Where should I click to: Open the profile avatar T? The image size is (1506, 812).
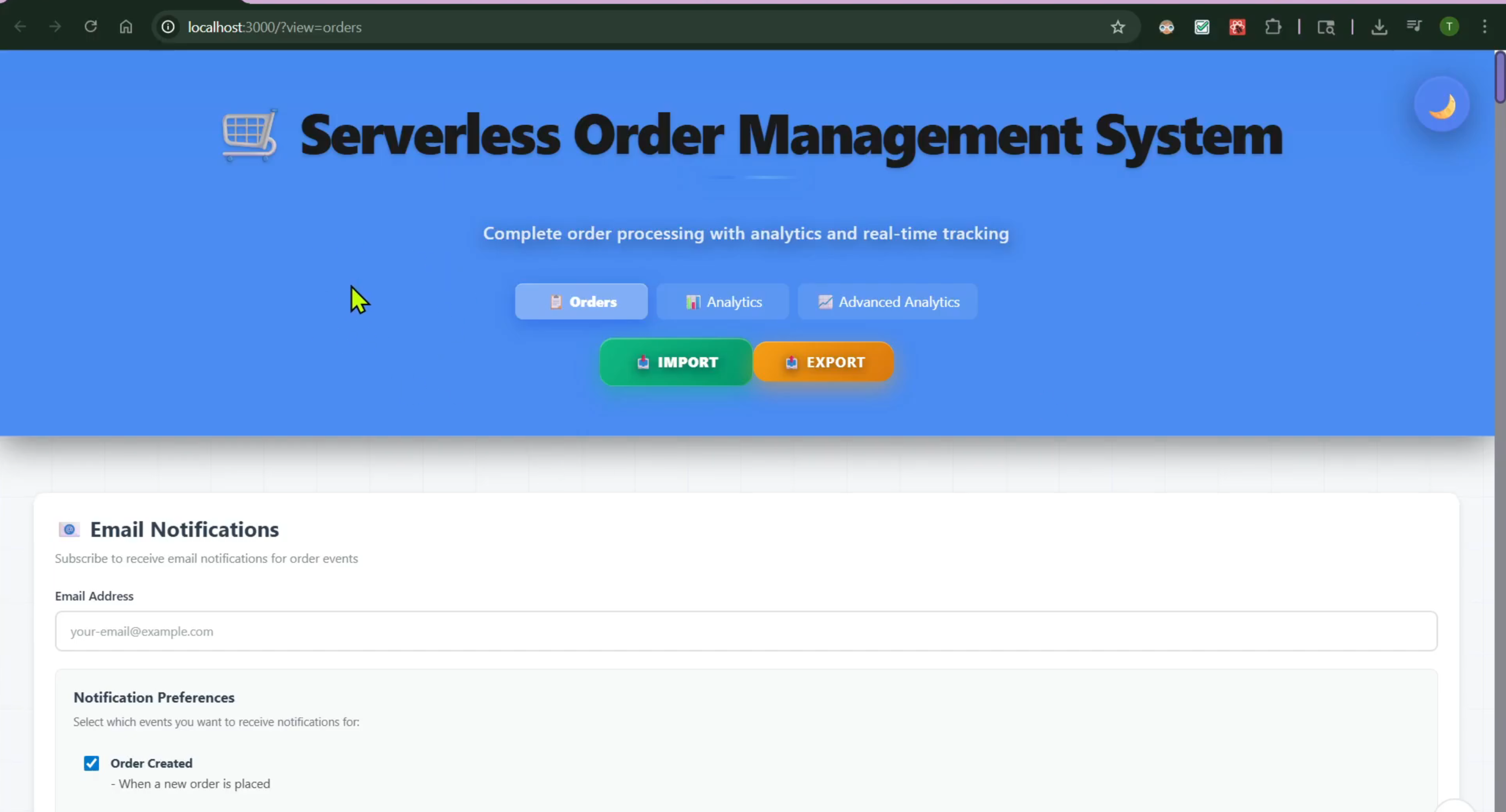tap(1449, 27)
